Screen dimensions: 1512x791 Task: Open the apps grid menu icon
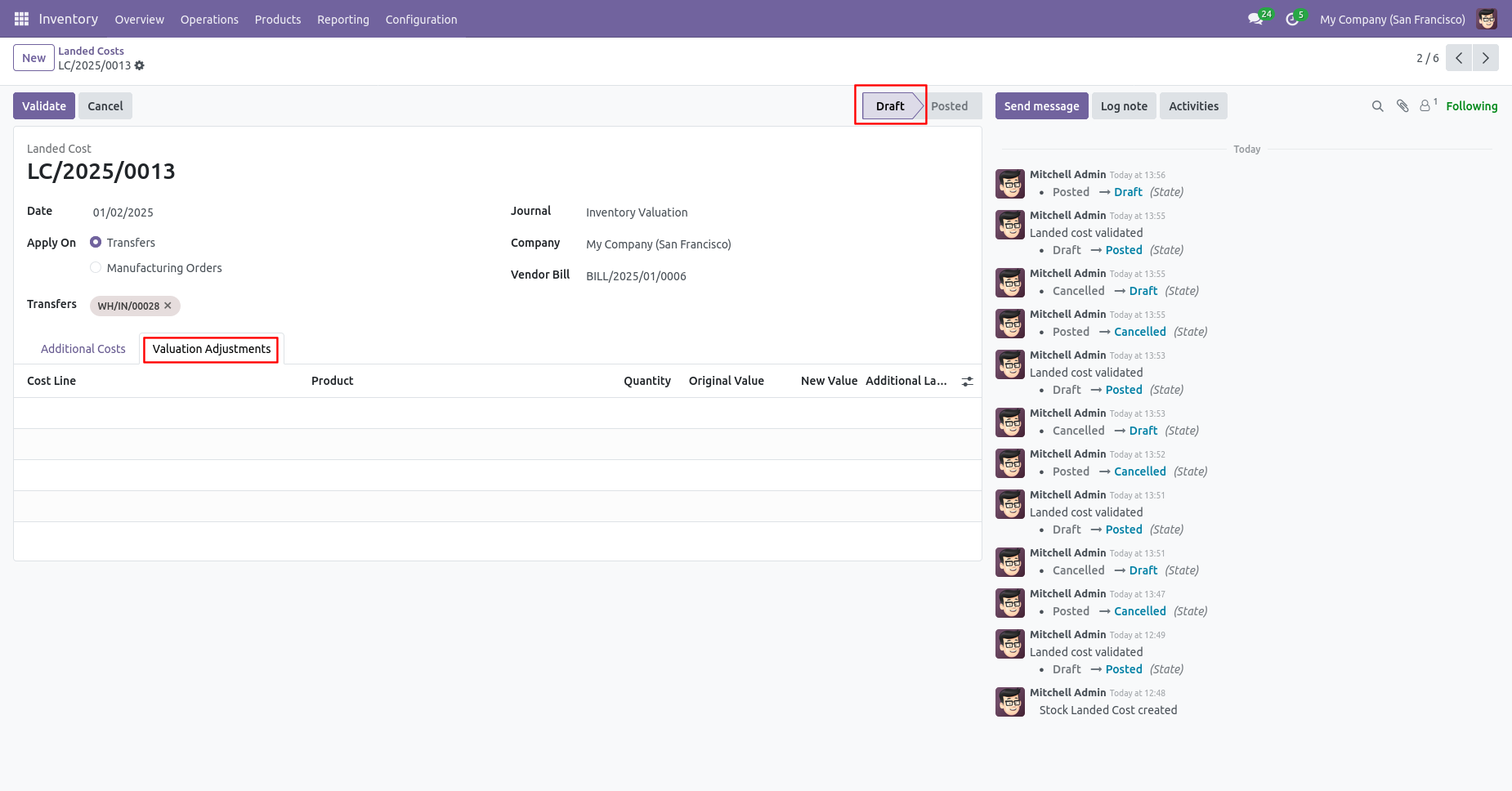point(21,19)
